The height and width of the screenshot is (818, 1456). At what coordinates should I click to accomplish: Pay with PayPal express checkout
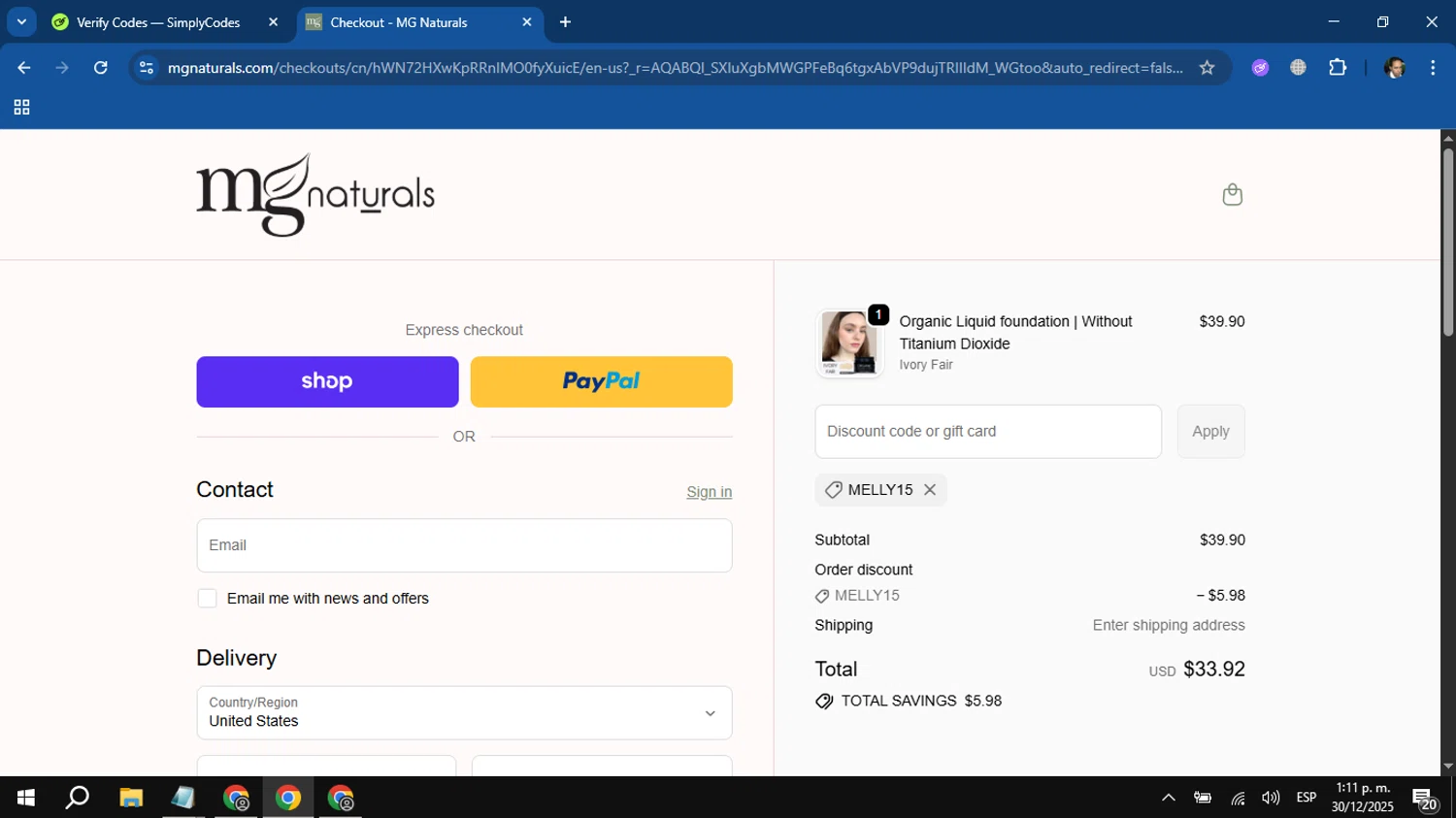point(601,381)
